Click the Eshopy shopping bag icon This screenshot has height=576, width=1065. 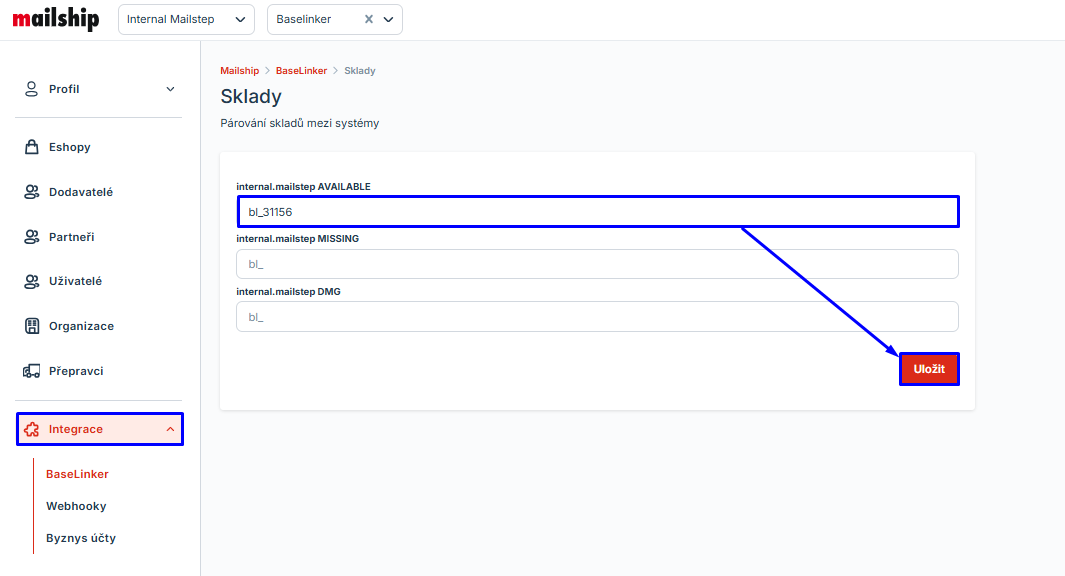31,147
